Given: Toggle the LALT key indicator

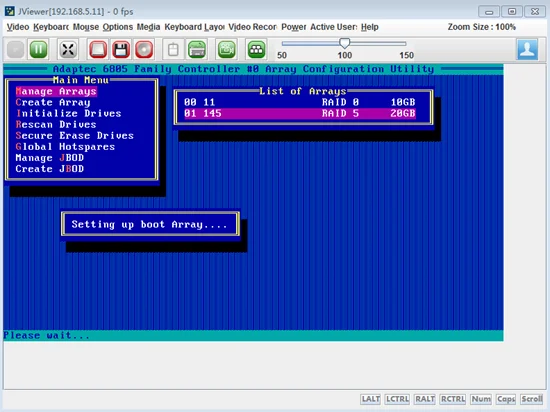Looking at the screenshot, I should click(x=371, y=399).
